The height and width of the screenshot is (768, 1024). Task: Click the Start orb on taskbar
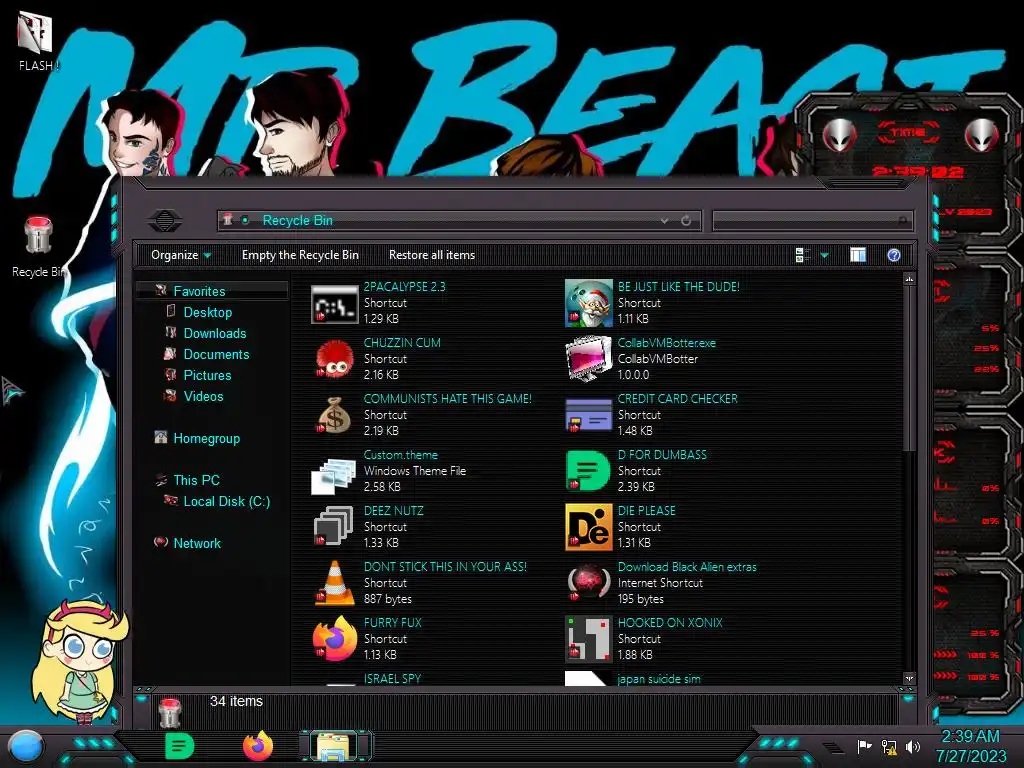tap(26, 746)
